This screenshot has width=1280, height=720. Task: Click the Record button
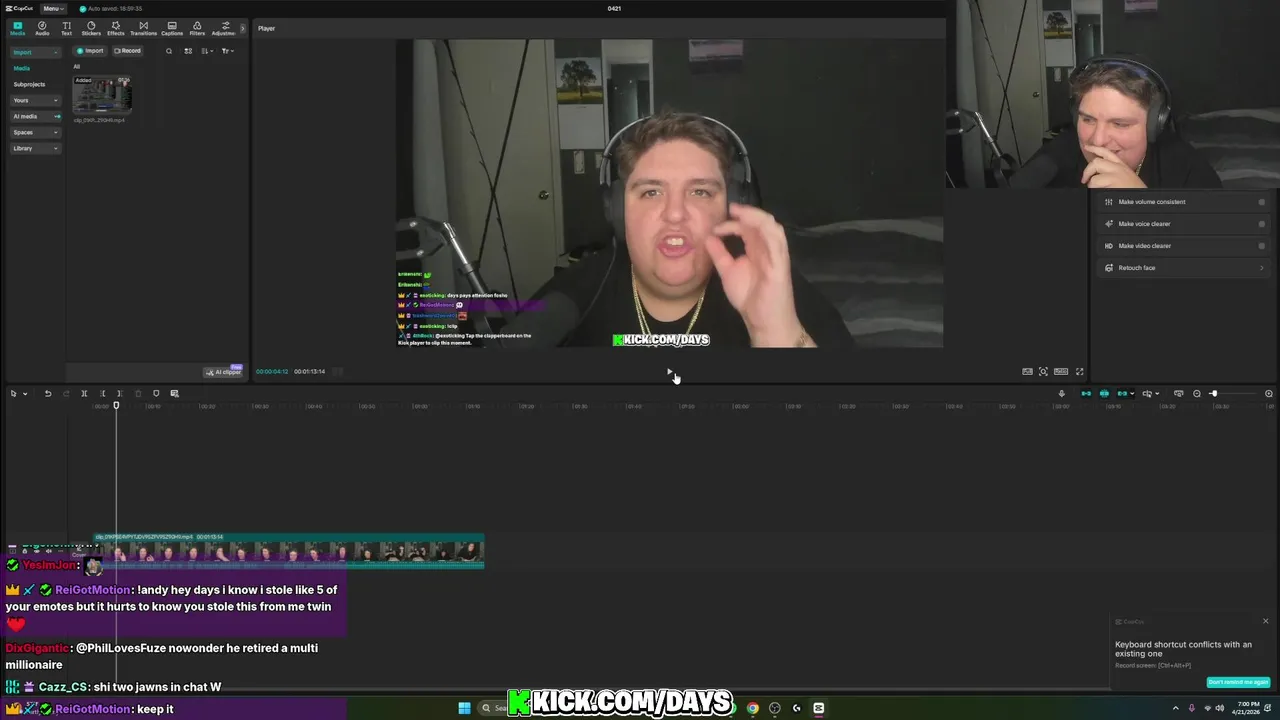[x=127, y=51]
